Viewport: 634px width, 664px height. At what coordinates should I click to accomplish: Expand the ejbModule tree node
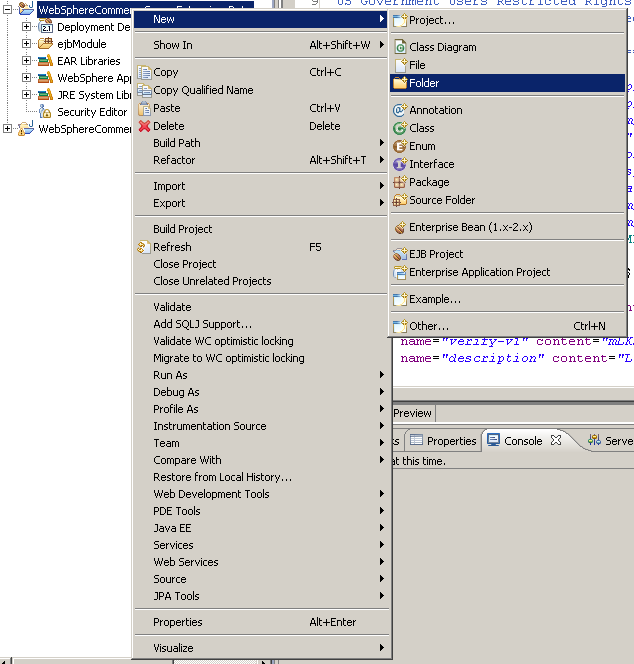point(27,44)
